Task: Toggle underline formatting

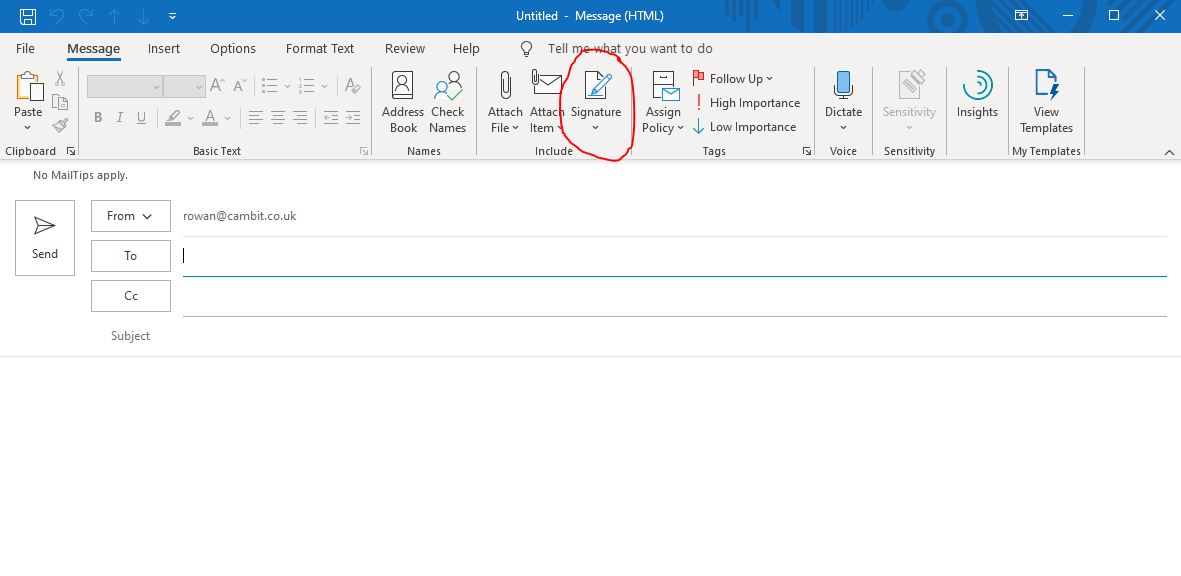Action: [x=141, y=117]
